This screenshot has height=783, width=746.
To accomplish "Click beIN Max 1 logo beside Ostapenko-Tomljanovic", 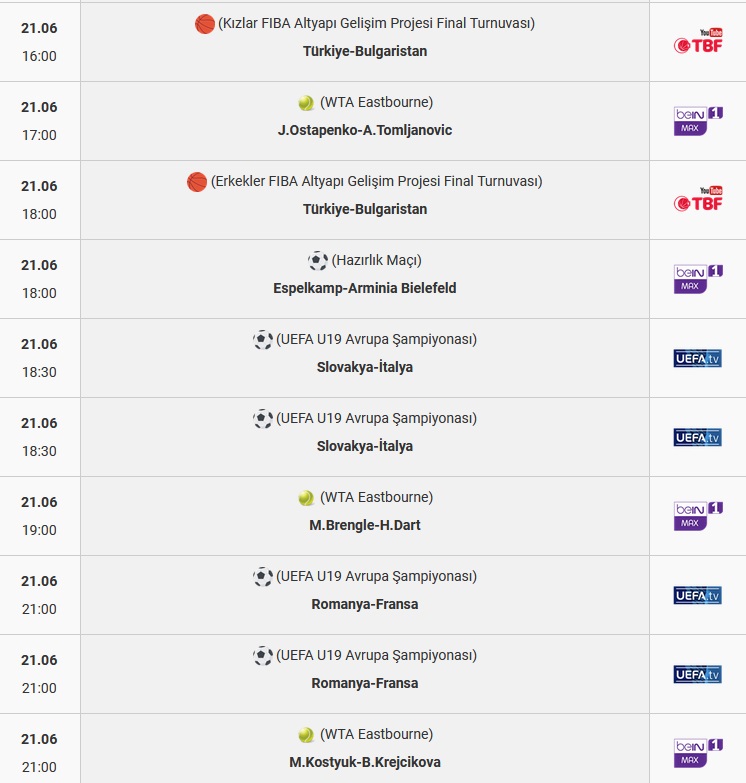I will 698,121.
